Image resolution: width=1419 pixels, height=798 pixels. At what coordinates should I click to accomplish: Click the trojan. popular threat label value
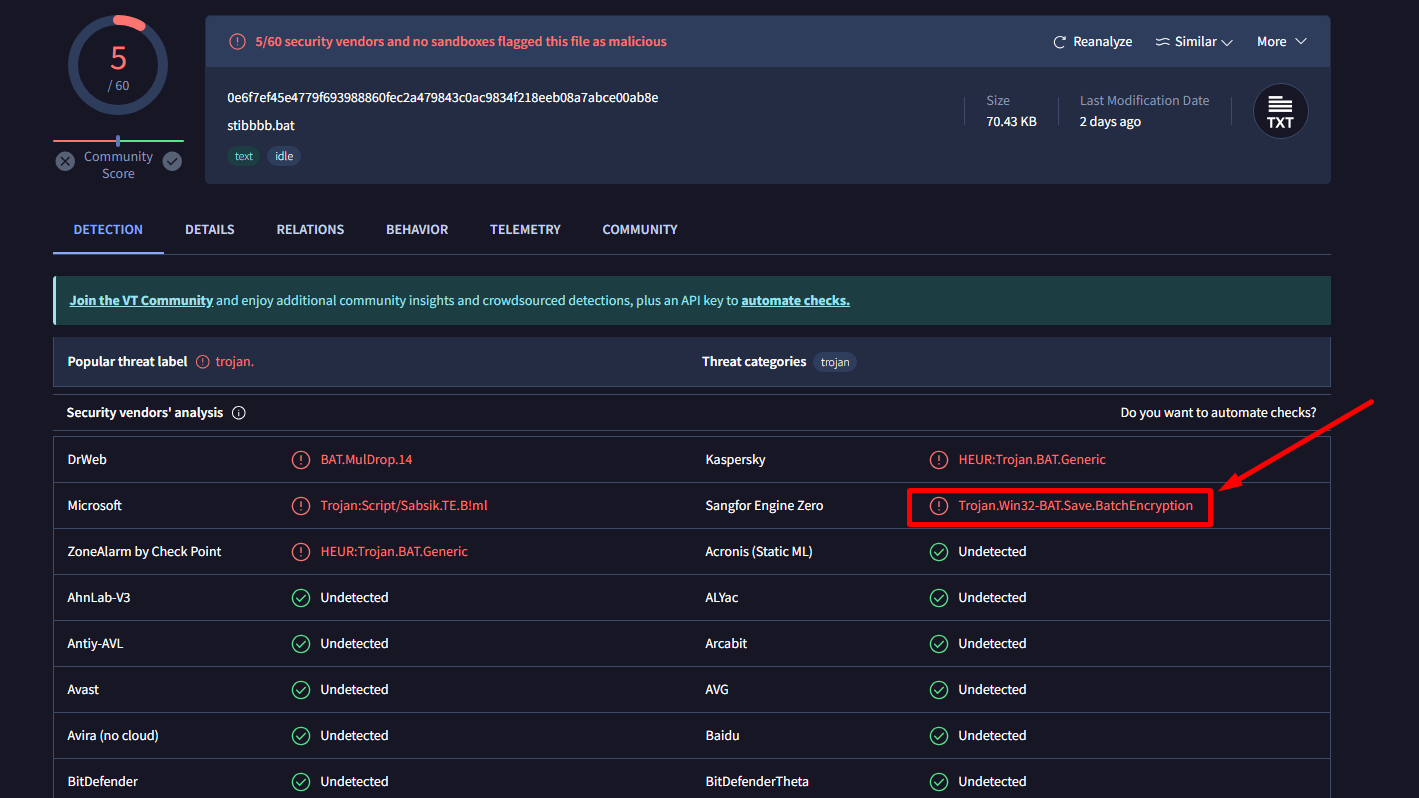tap(235, 362)
